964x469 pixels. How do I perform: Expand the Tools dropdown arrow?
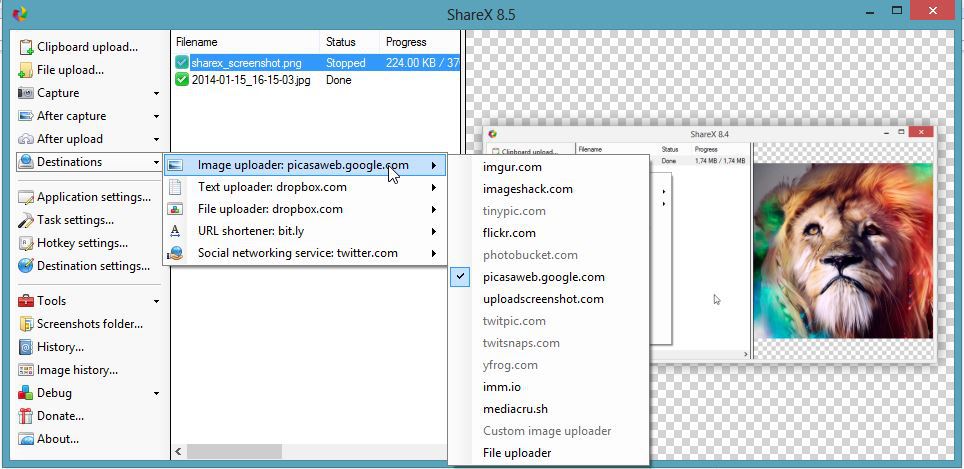click(x=156, y=301)
